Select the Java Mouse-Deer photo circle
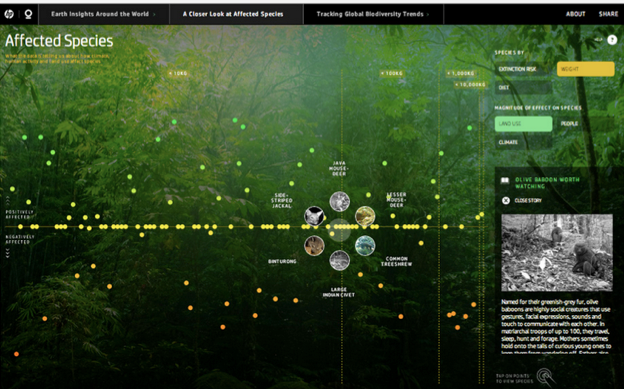This screenshot has height=389, width=624. click(x=339, y=201)
